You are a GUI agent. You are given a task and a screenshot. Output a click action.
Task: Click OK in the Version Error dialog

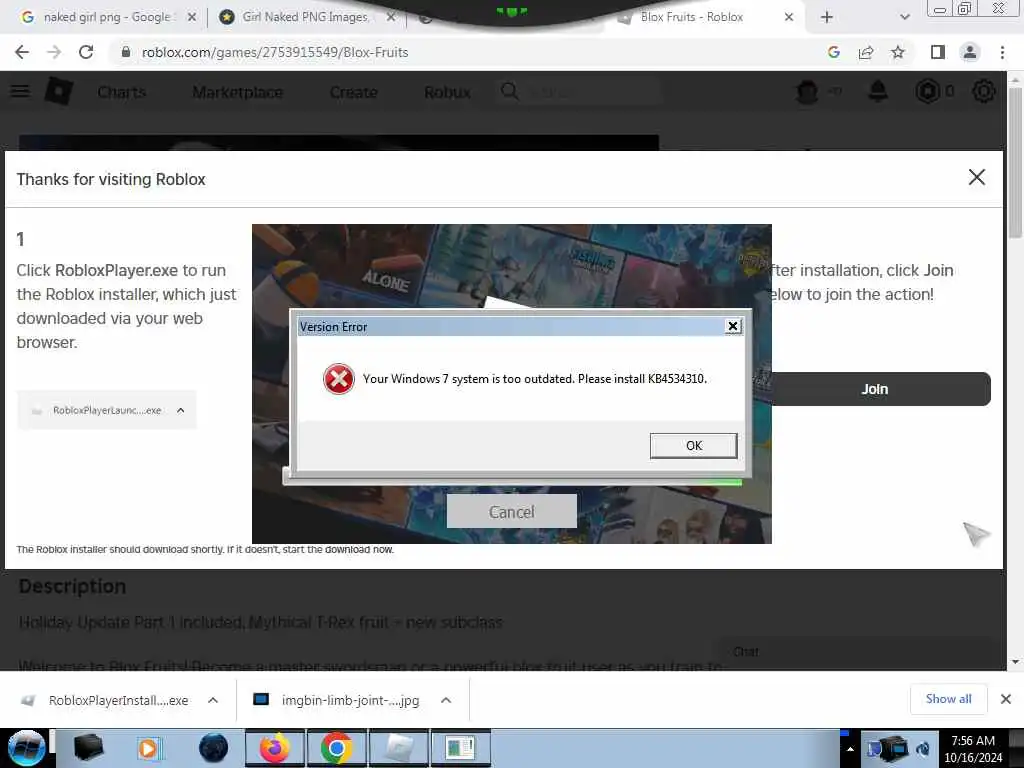[x=694, y=445]
